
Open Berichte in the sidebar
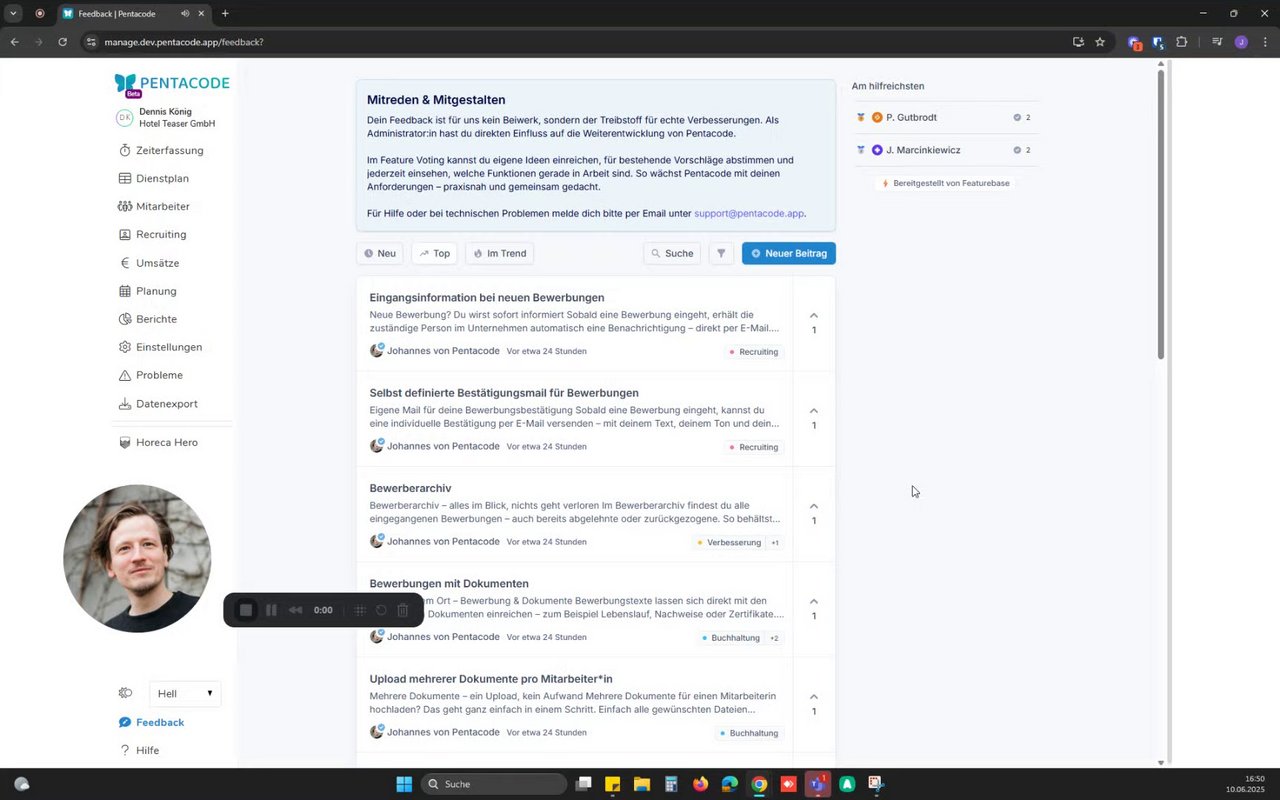(x=148, y=319)
